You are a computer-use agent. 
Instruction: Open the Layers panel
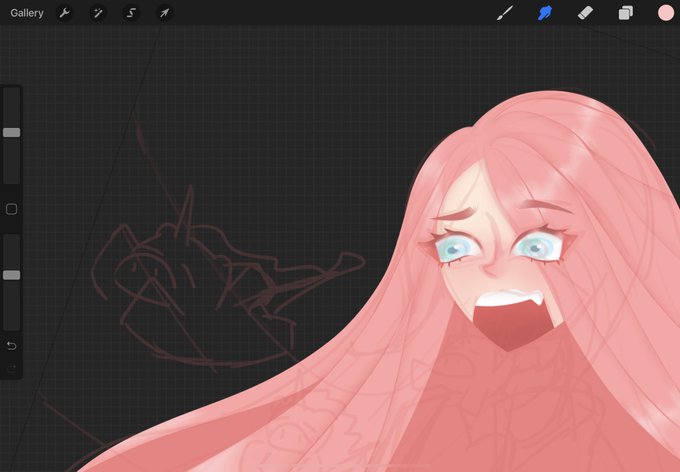tap(625, 13)
